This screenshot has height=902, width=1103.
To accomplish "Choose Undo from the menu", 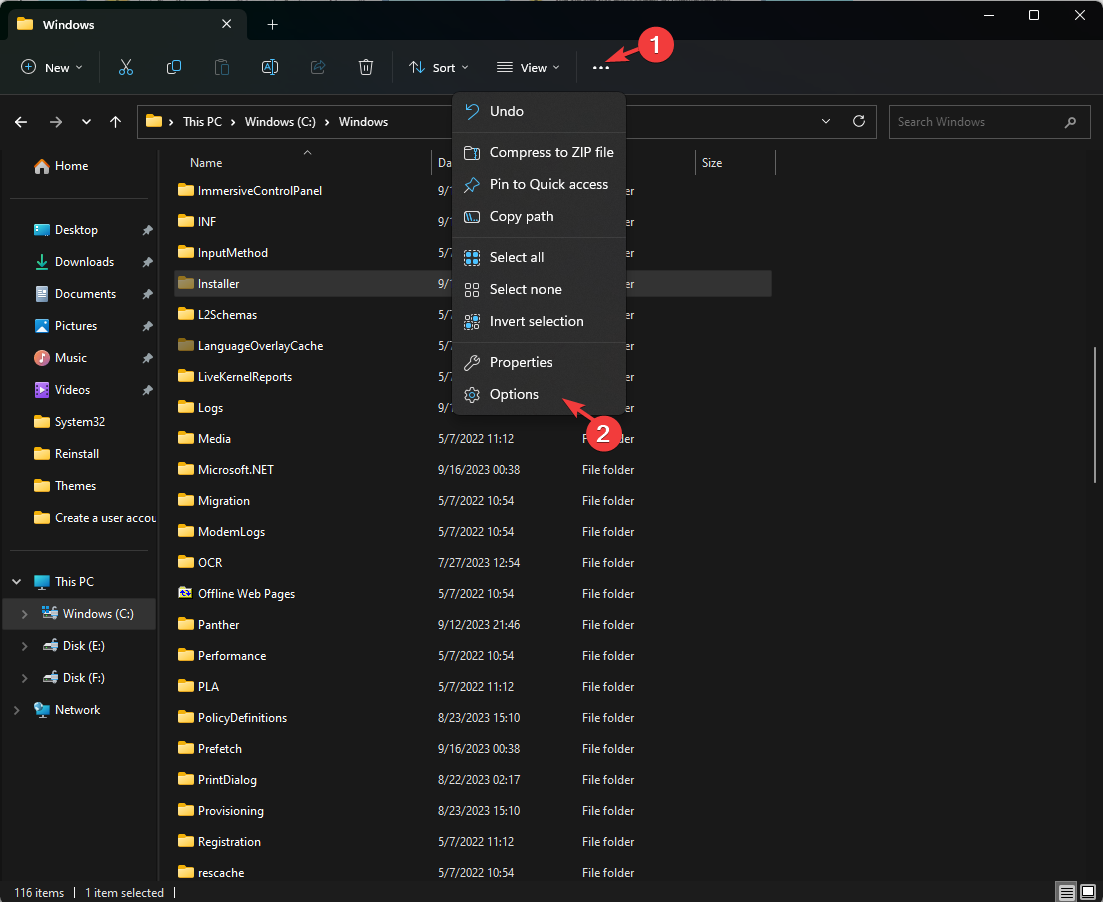I will pos(539,111).
